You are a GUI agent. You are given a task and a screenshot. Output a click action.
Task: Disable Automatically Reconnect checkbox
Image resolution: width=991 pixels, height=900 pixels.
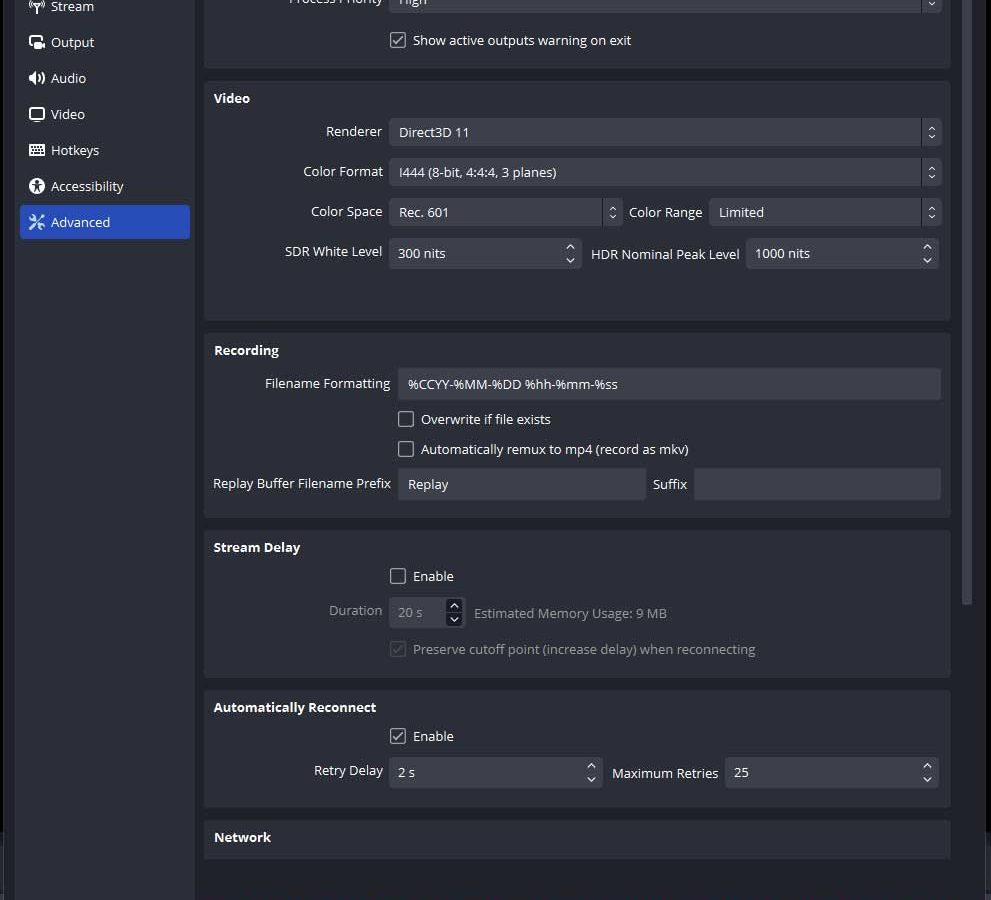coord(398,736)
